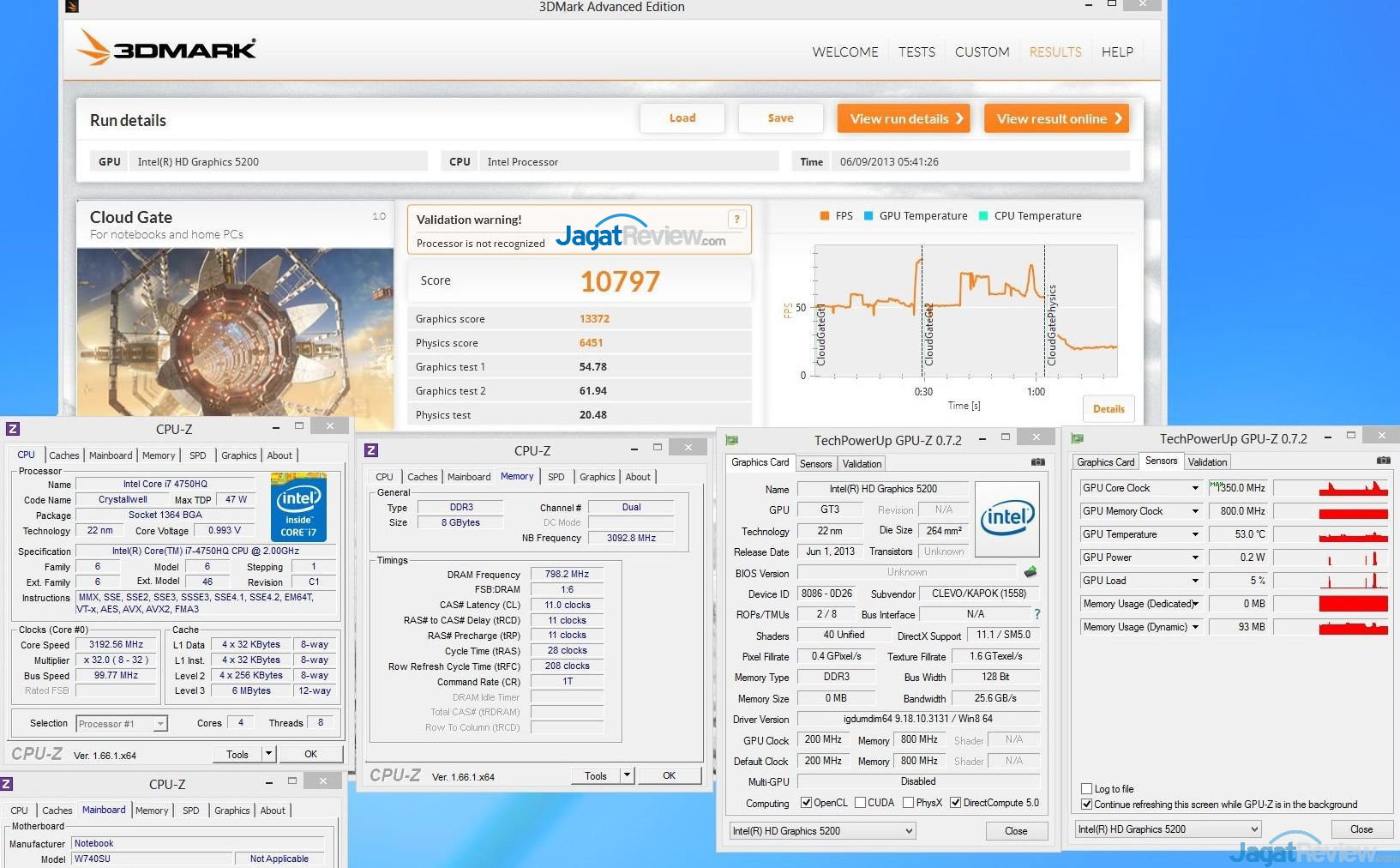Image resolution: width=1400 pixels, height=868 pixels.
Task: Expand the Intel HD Graphics 5200 selector in the Sensors window
Action: click(x=1254, y=829)
